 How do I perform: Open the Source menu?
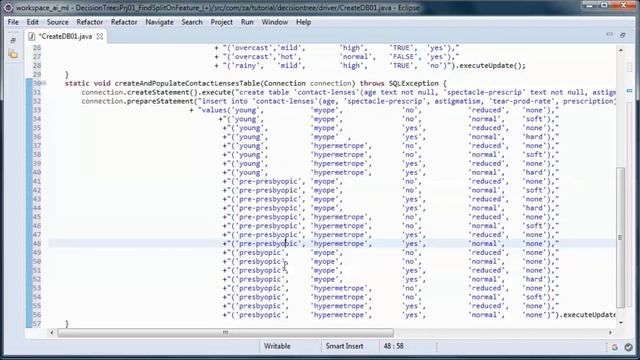58,22
